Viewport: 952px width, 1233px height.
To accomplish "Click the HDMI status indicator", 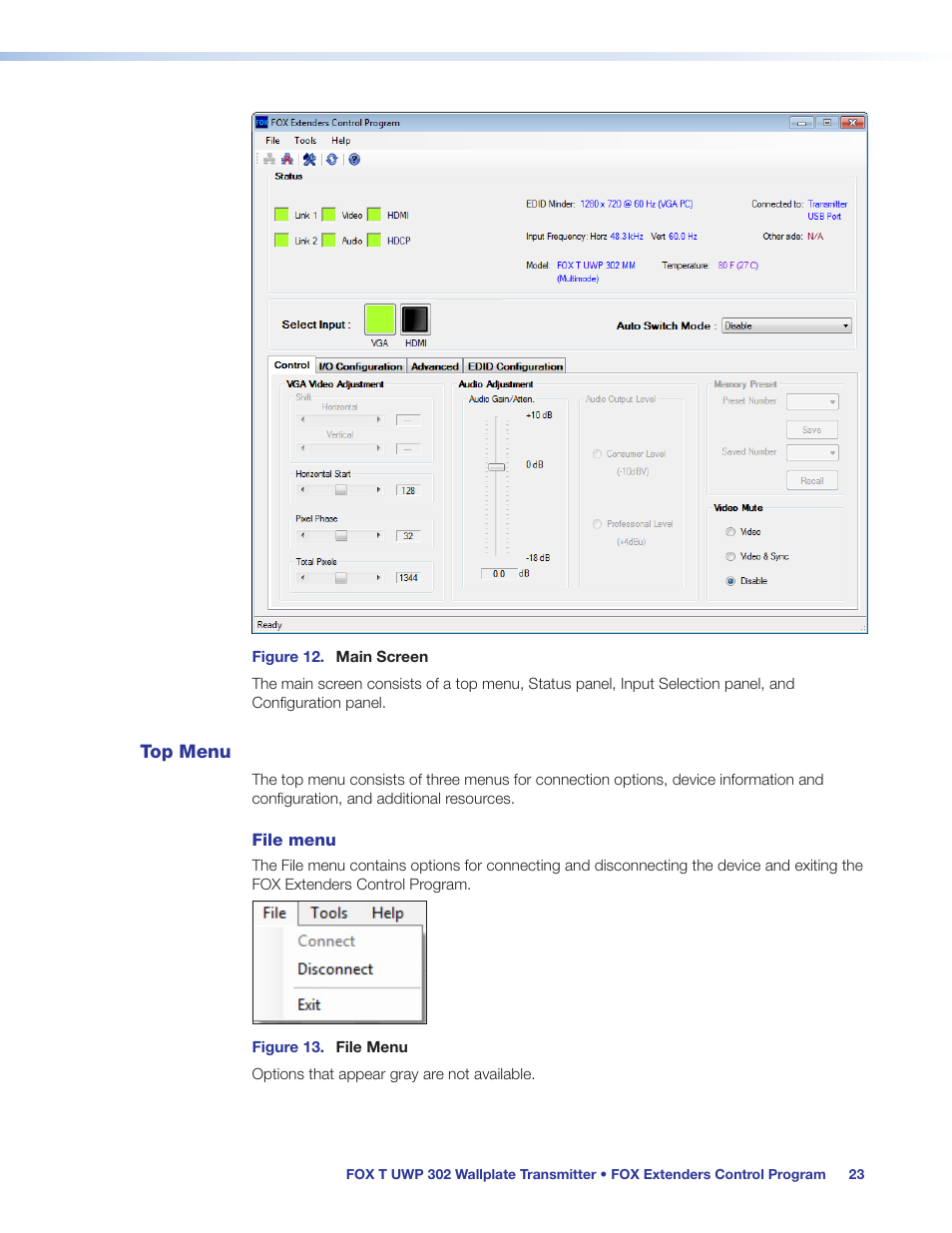I will (374, 215).
